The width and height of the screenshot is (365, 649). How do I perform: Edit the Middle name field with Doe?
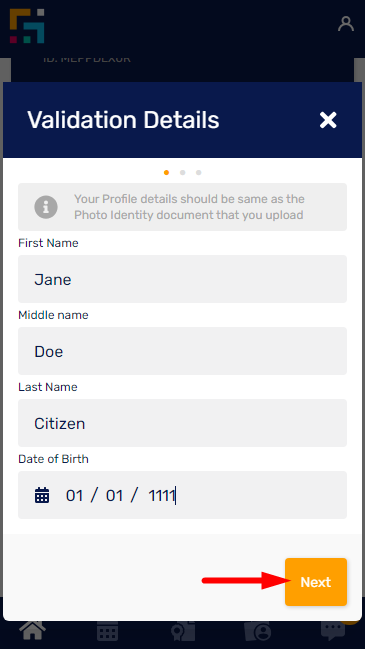tap(182, 351)
